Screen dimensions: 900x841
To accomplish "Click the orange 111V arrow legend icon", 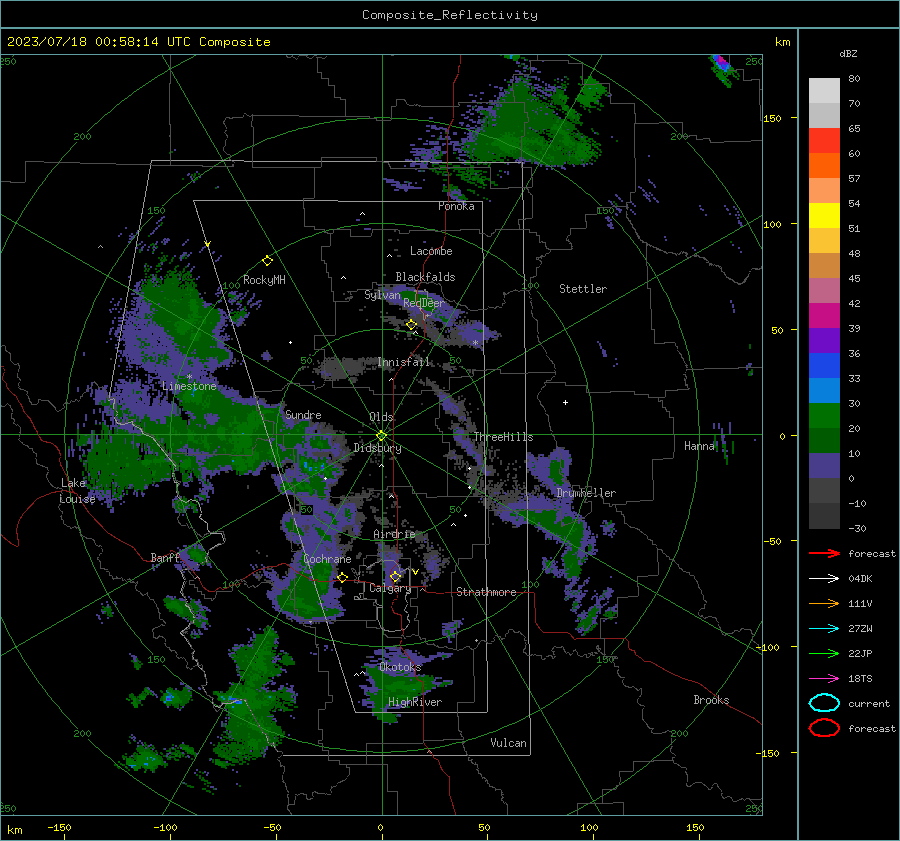I will coord(824,603).
